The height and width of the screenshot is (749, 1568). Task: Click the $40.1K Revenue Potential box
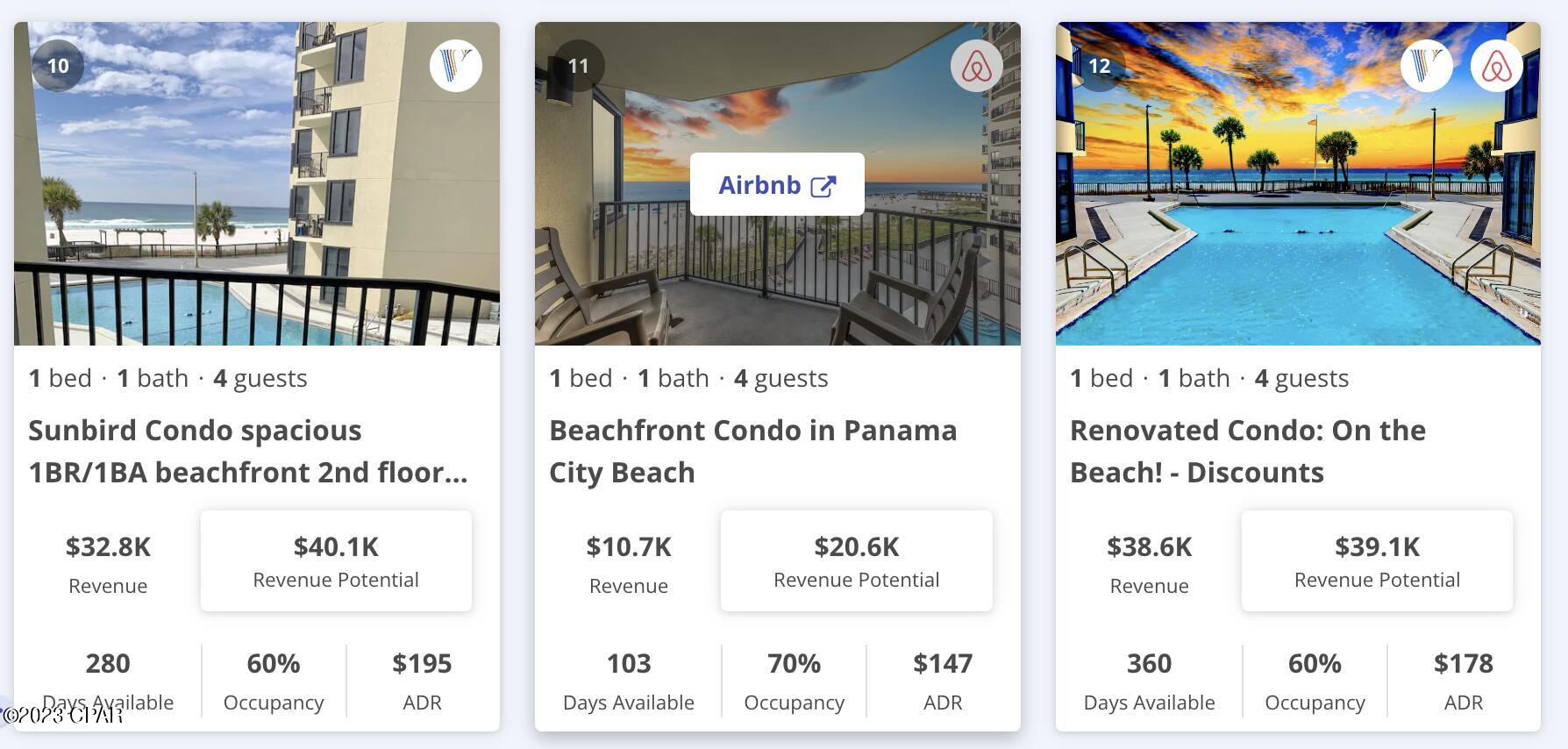point(335,560)
